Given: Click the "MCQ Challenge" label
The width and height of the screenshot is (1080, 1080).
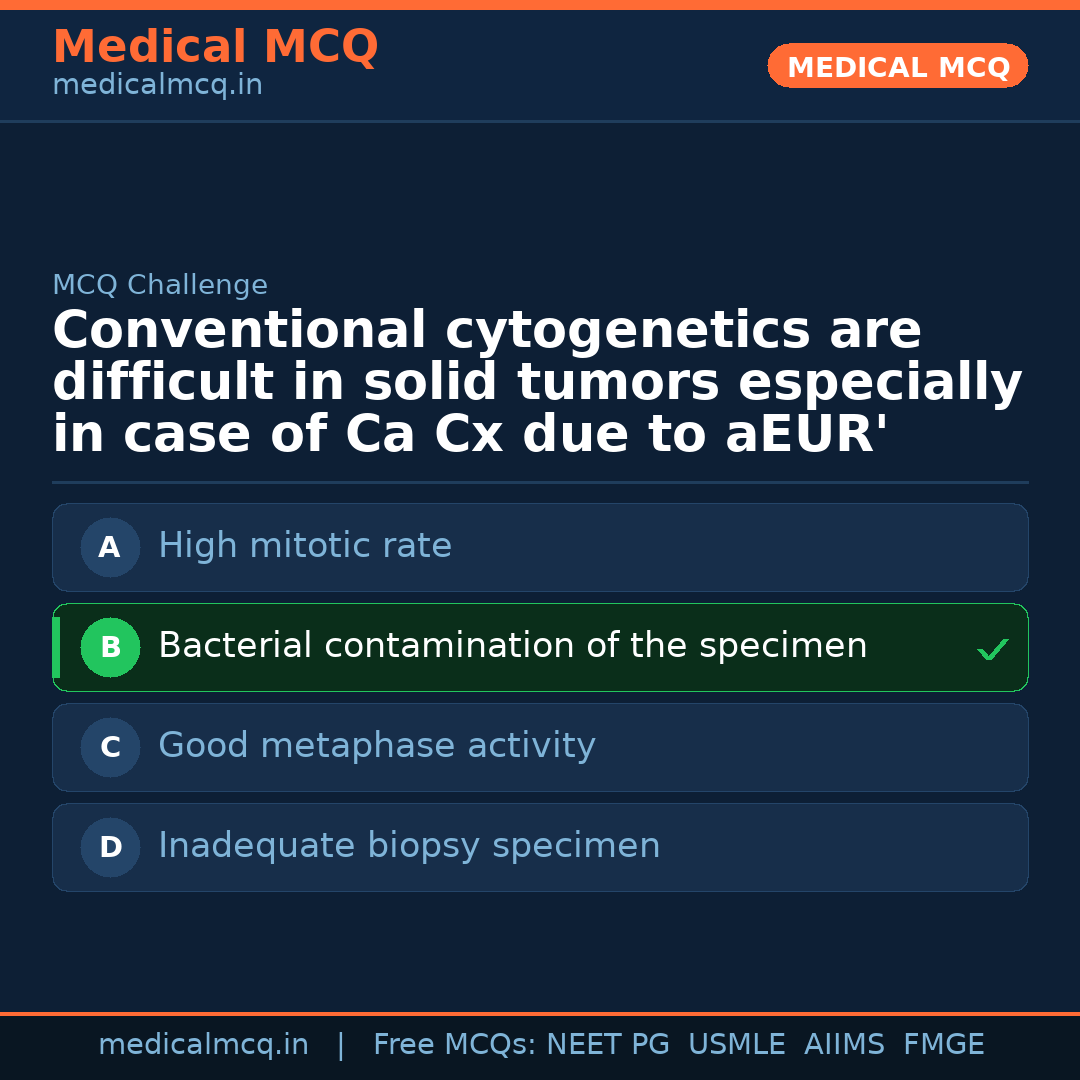Looking at the screenshot, I should tap(160, 285).
